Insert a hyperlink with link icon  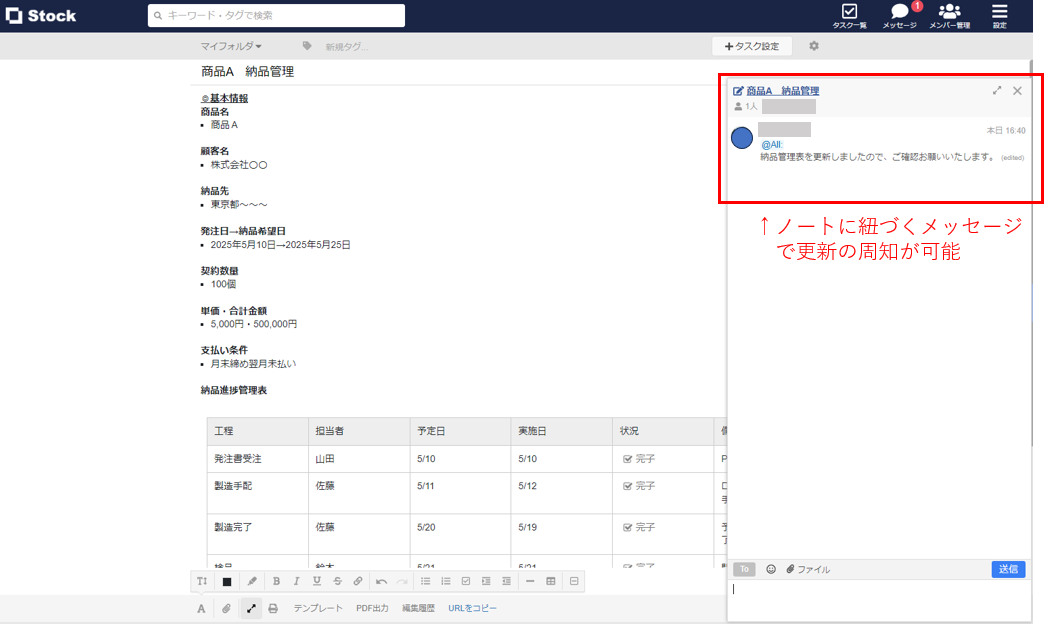[358, 581]
